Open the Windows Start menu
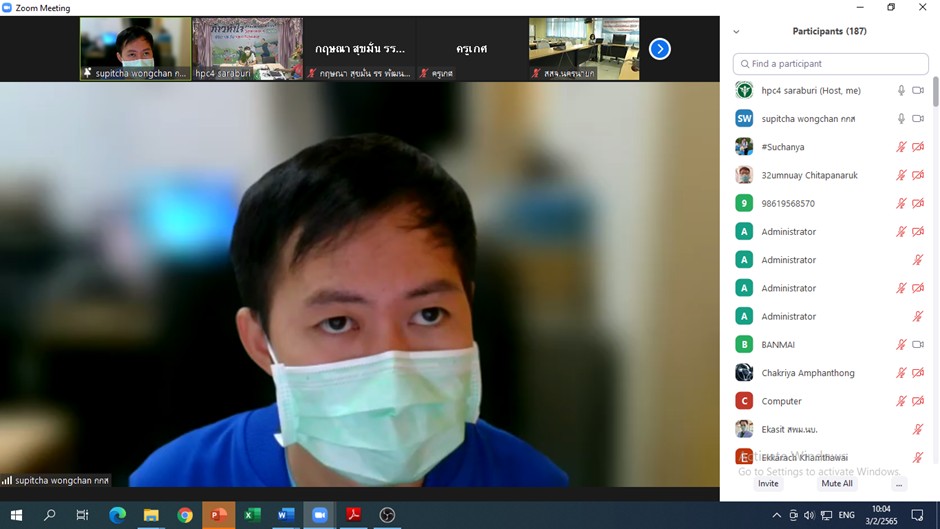 tap(16, 515)
